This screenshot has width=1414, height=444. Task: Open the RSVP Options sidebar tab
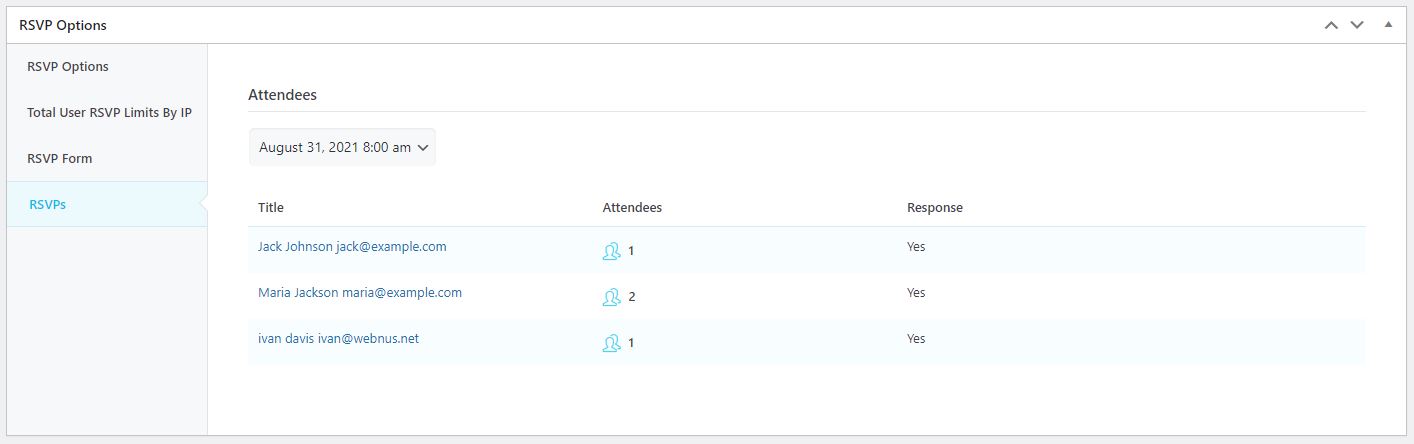click(68, 67)
